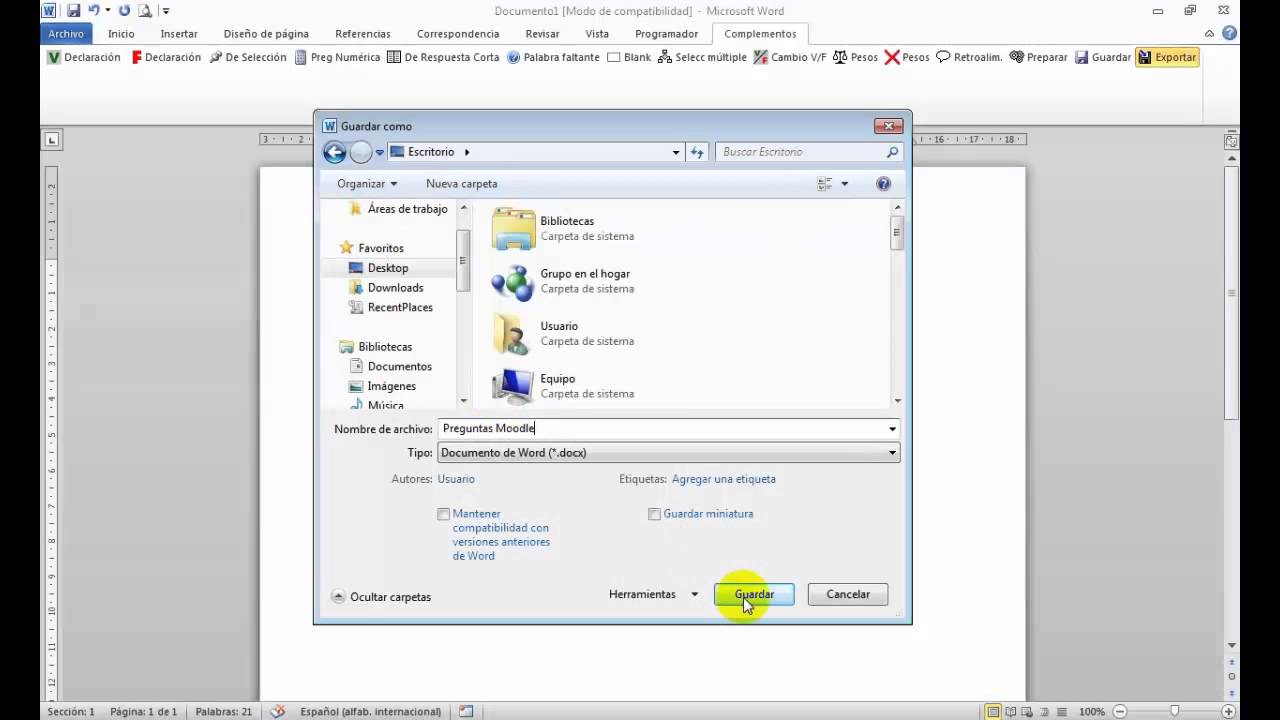Collapse folders with Ocultar carpetas
Viewport: 1280px width, 720px height.
click(x=381, y=597)
